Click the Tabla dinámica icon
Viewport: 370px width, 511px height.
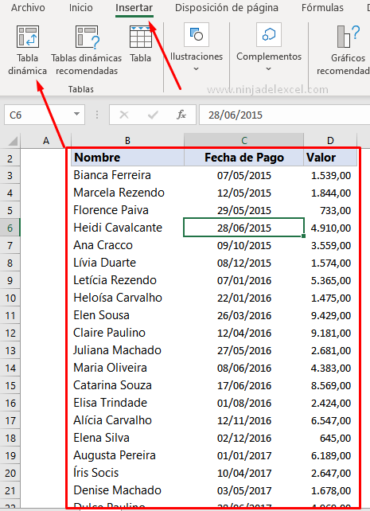coord(28,37)
